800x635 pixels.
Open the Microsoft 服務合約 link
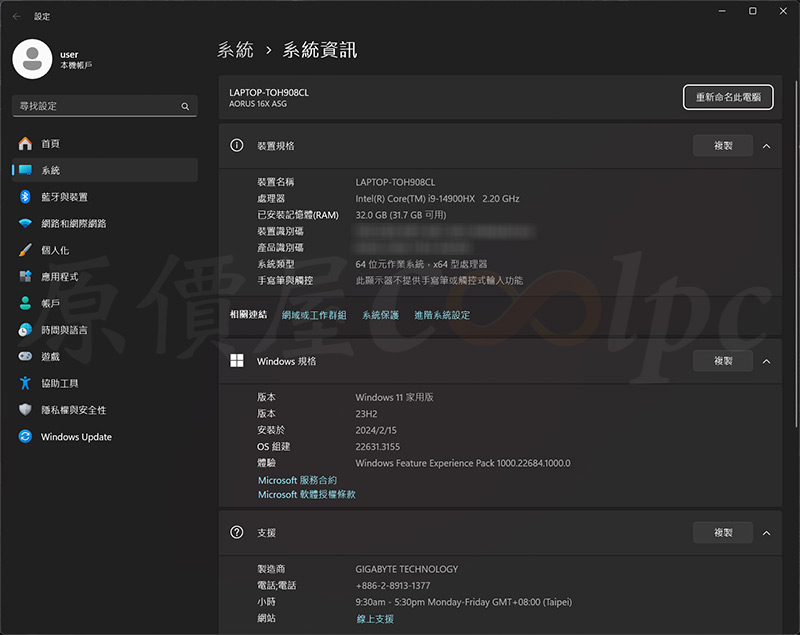[x=297, y=480]
